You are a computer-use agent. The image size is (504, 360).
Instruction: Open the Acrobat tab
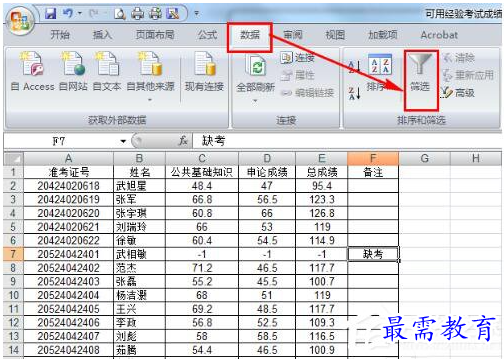[439, 35]
